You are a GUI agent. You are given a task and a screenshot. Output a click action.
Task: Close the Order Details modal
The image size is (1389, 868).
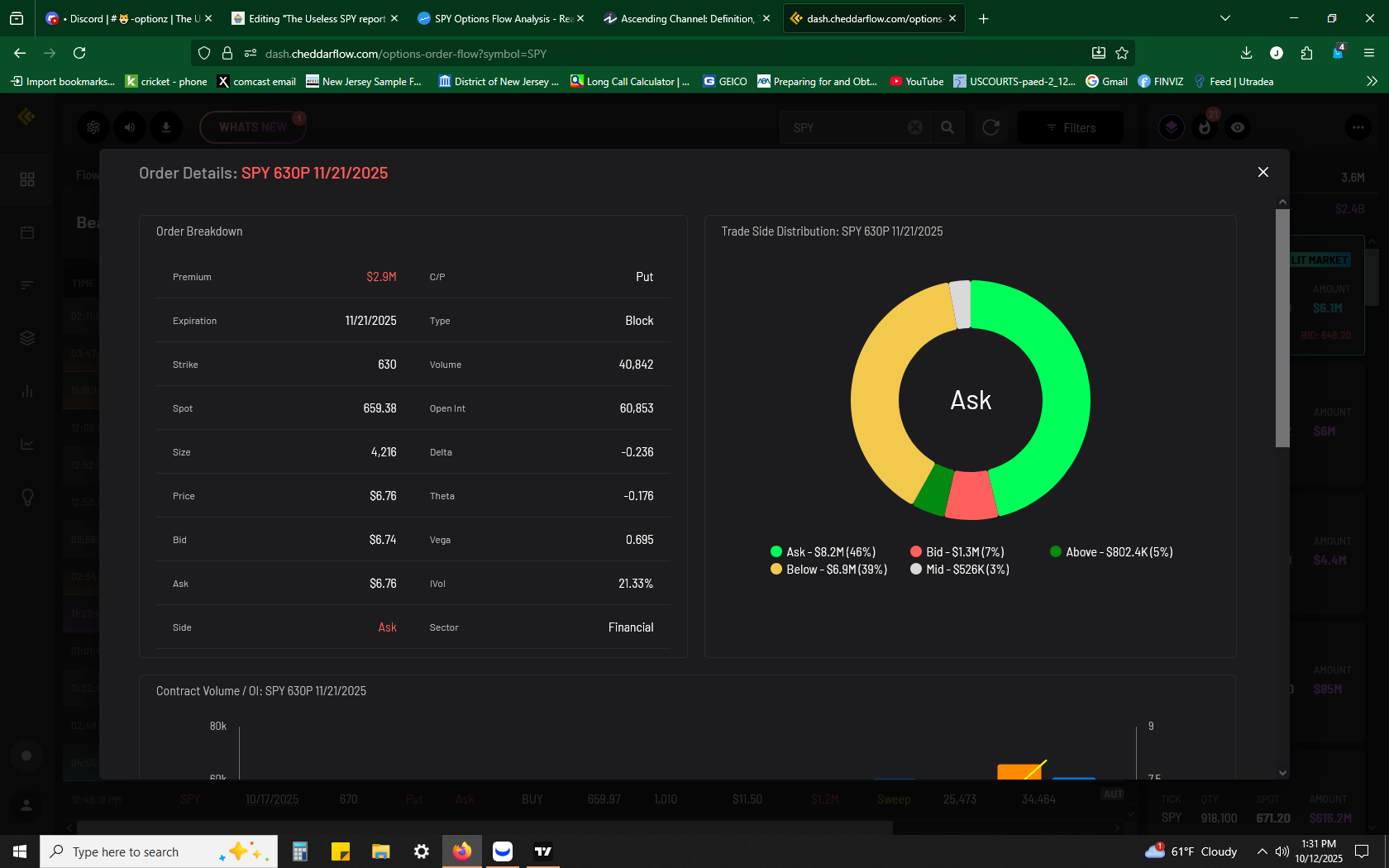(1263, 172)
